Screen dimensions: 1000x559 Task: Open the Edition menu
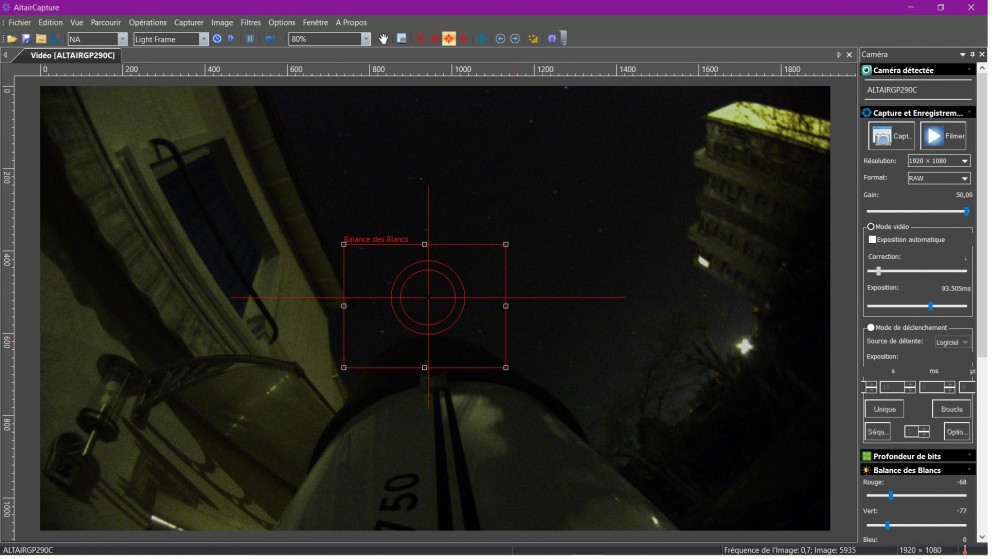tap(50, 22)
